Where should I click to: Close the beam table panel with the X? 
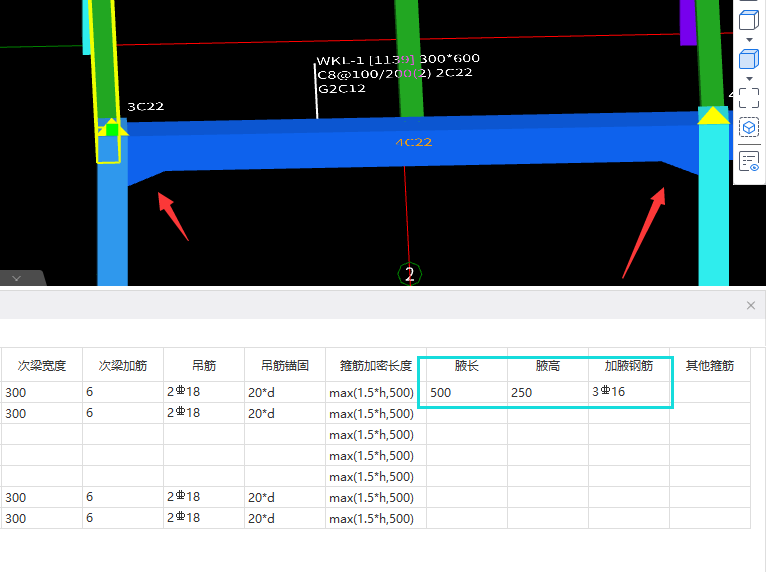coord(751,305)
